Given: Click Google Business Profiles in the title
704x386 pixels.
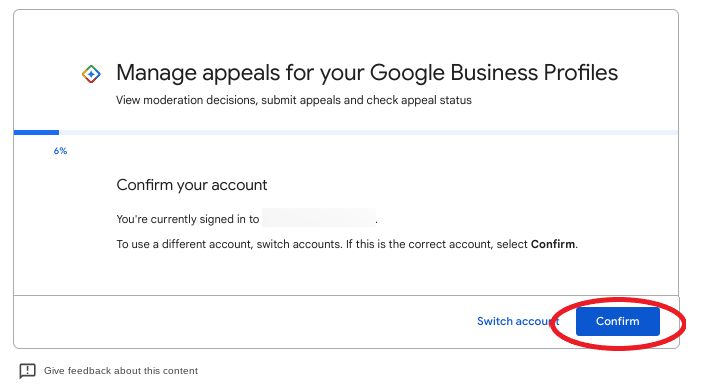Looking at the screenshot, I should pyautogui.click(x=494, y=73).
